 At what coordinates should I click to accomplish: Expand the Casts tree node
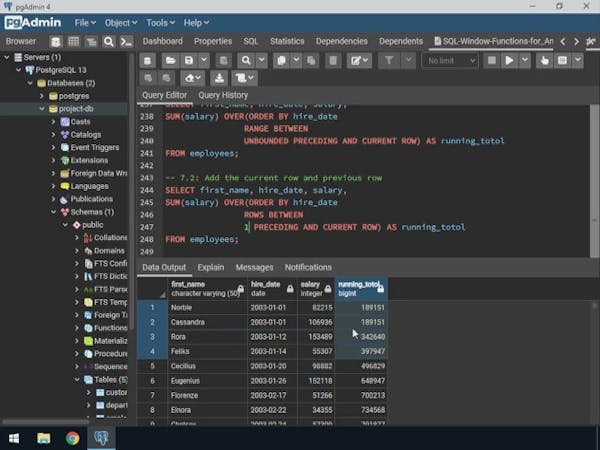[x=53, y=122]
